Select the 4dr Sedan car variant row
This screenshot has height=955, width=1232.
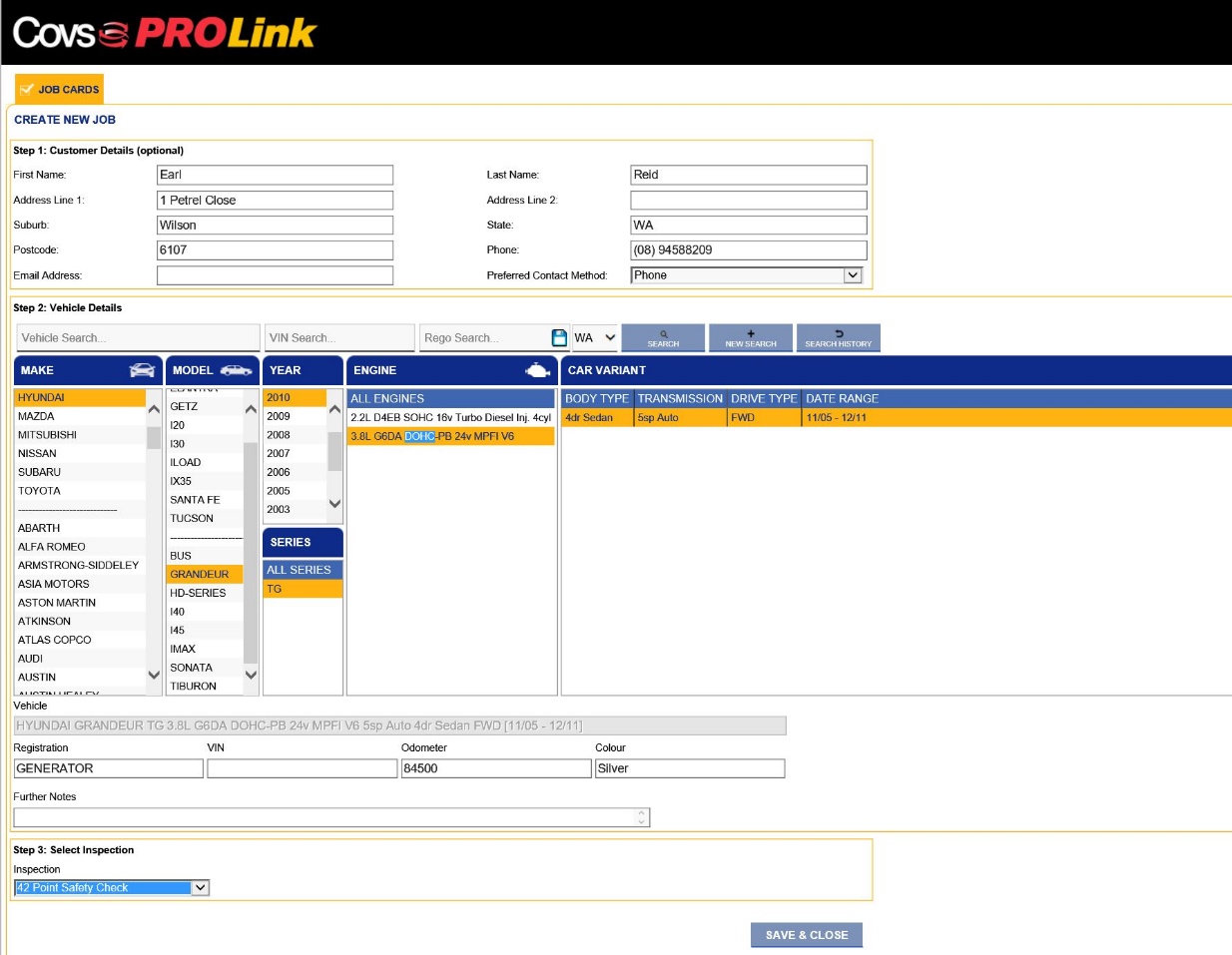pos(897,417)
